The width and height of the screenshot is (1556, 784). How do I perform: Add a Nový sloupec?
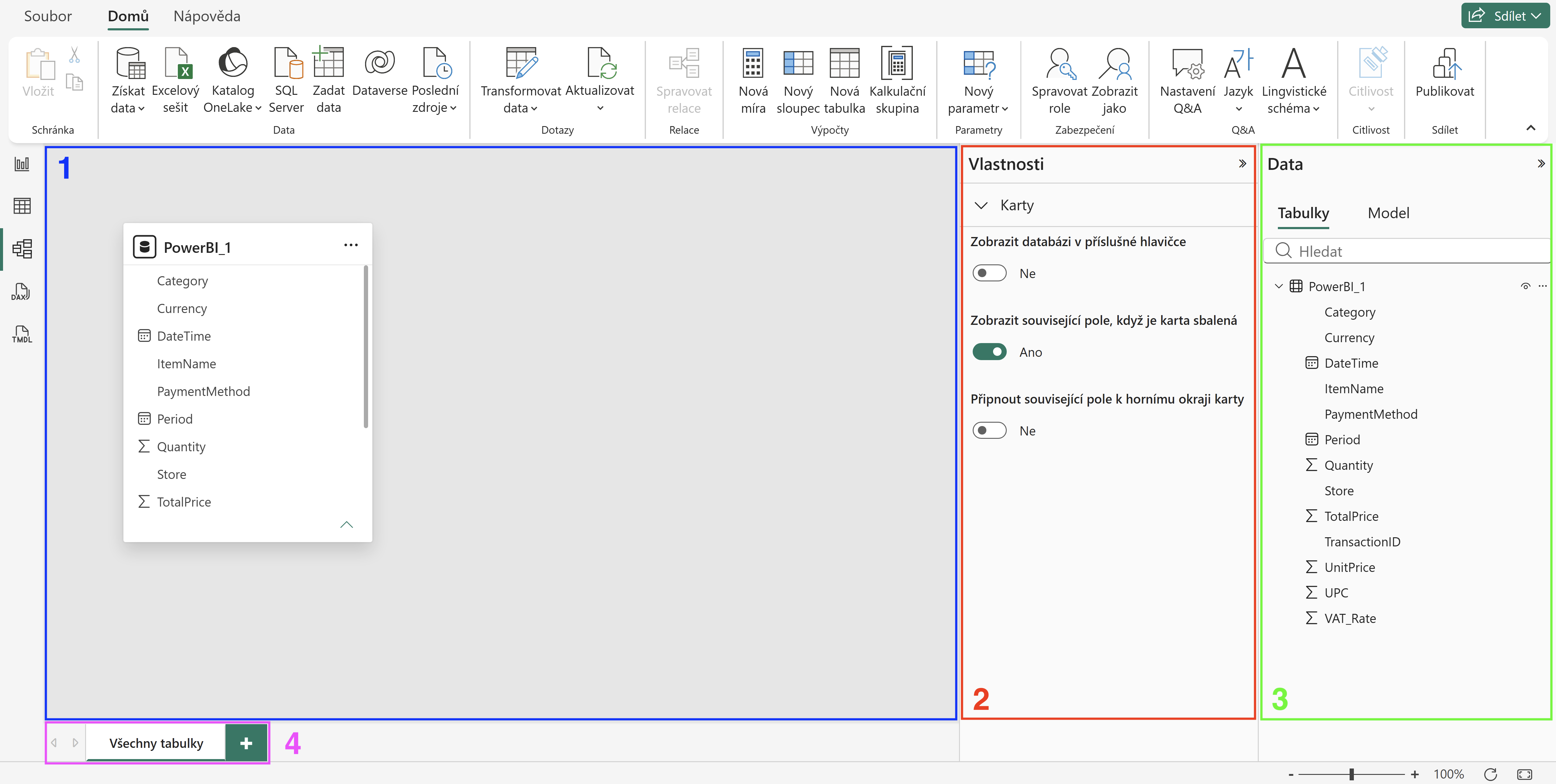(x=798, y=81)
